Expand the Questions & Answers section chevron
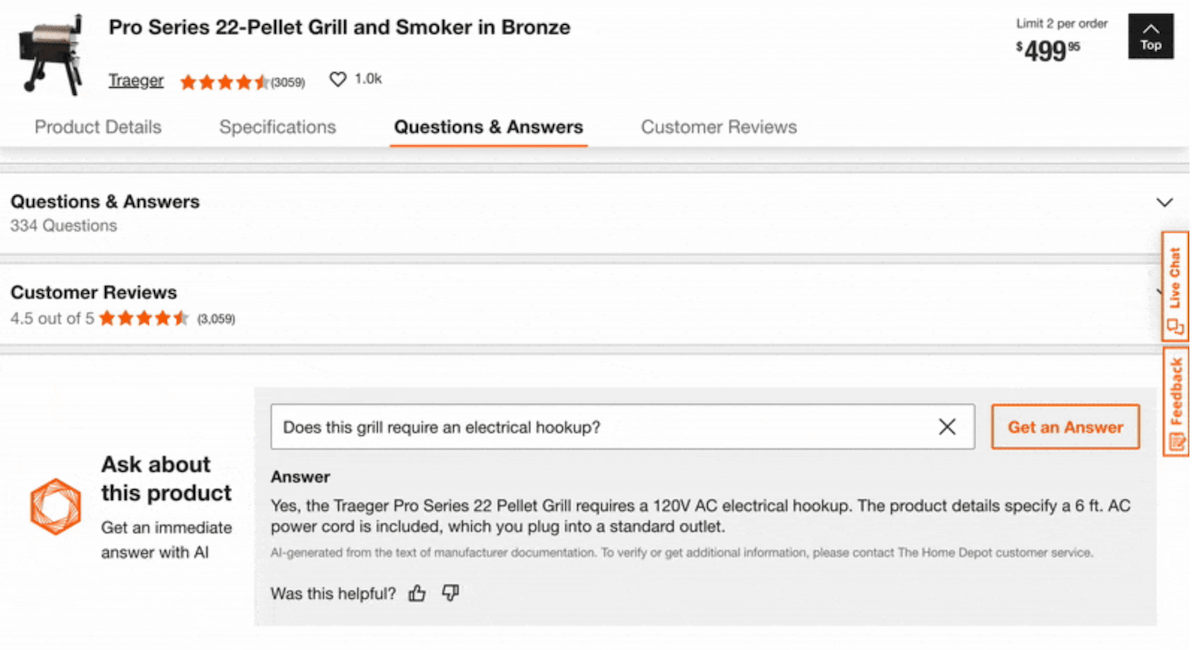1200x650 pixels. (x=1164, y=203)
